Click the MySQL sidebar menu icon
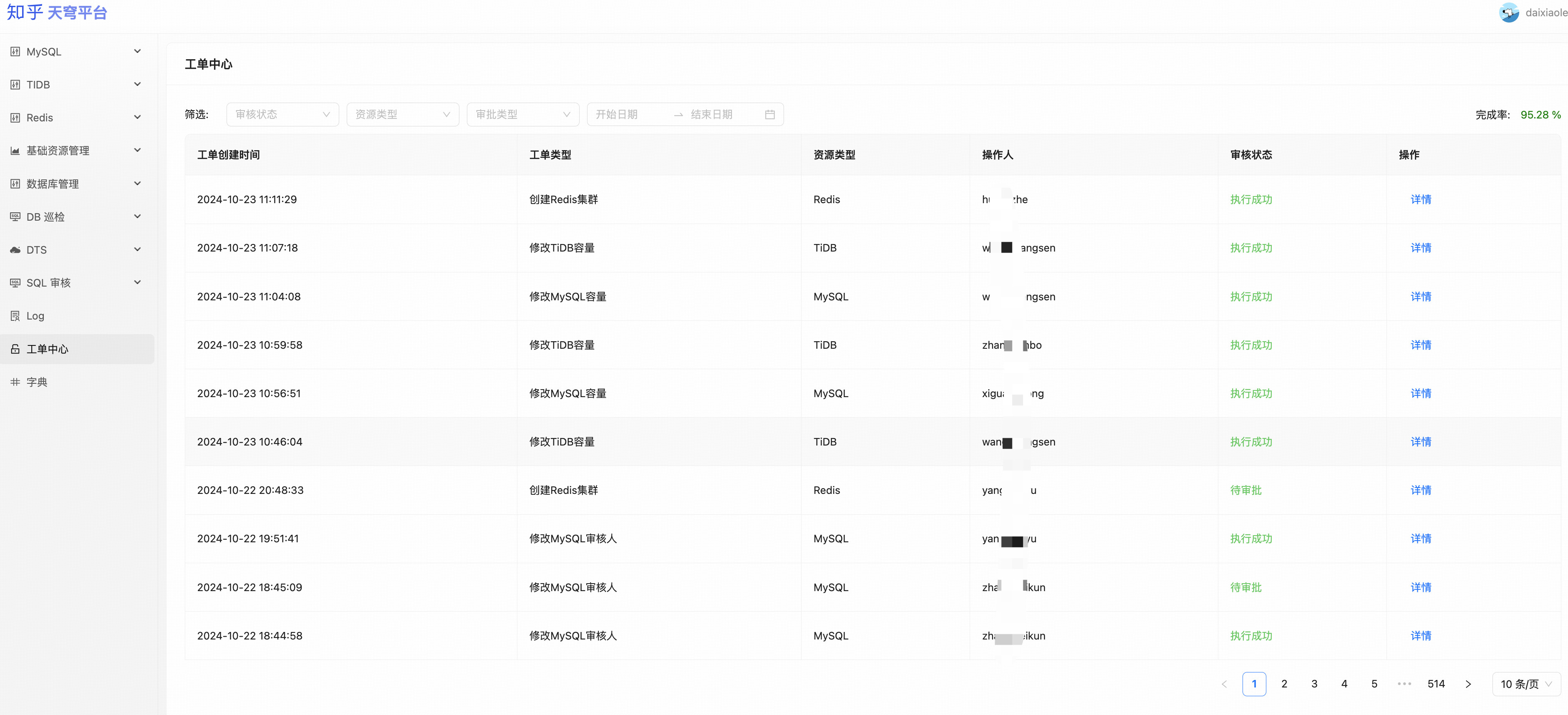The width and height of the screenshot is (1568, 715). point(15,52)
